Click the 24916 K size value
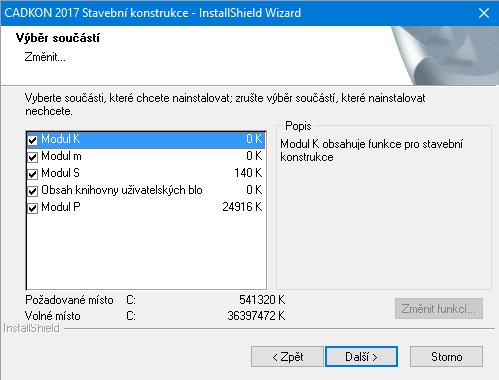This screenshot has width=499, height=380. click(x=242, y=207)
